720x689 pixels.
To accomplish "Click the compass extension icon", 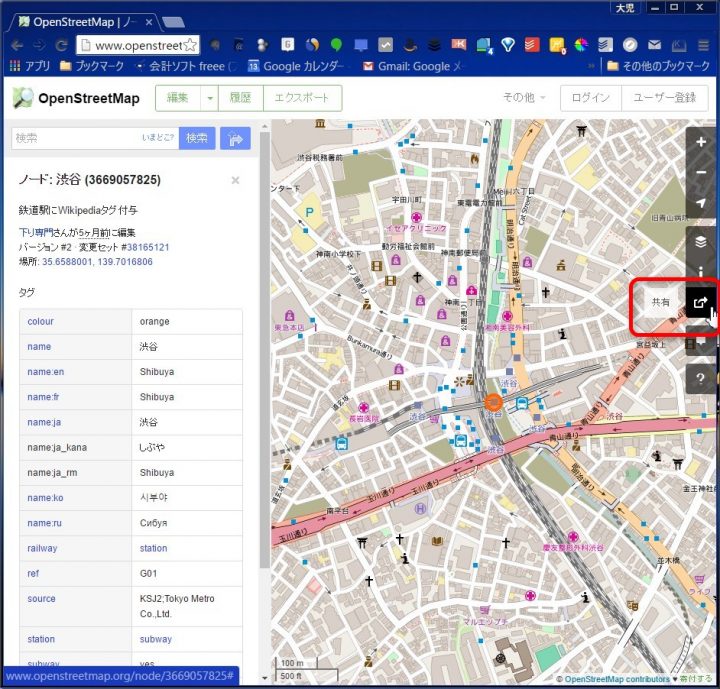I will [630, 45].
